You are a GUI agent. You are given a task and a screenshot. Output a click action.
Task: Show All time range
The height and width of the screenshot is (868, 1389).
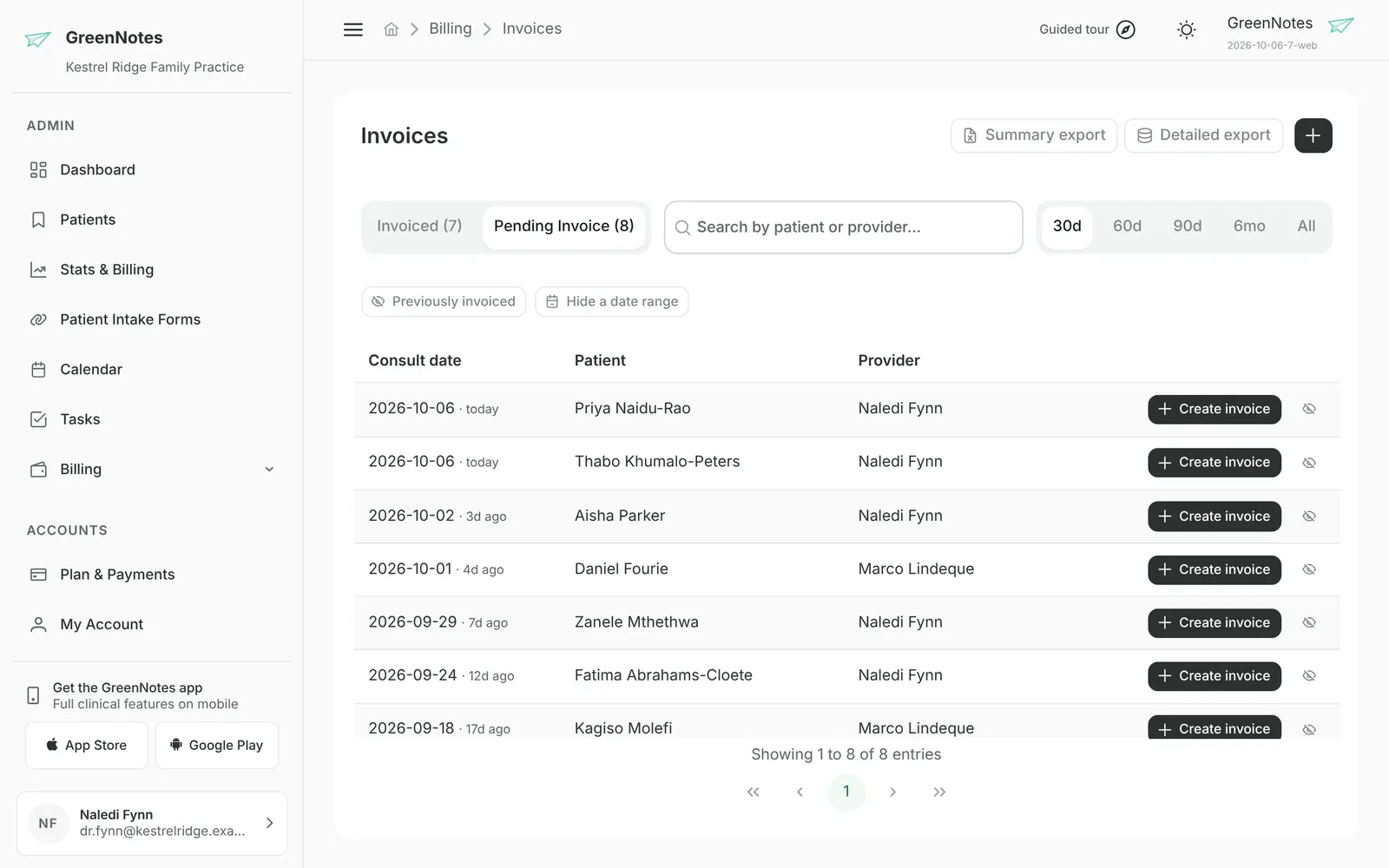1306,227
